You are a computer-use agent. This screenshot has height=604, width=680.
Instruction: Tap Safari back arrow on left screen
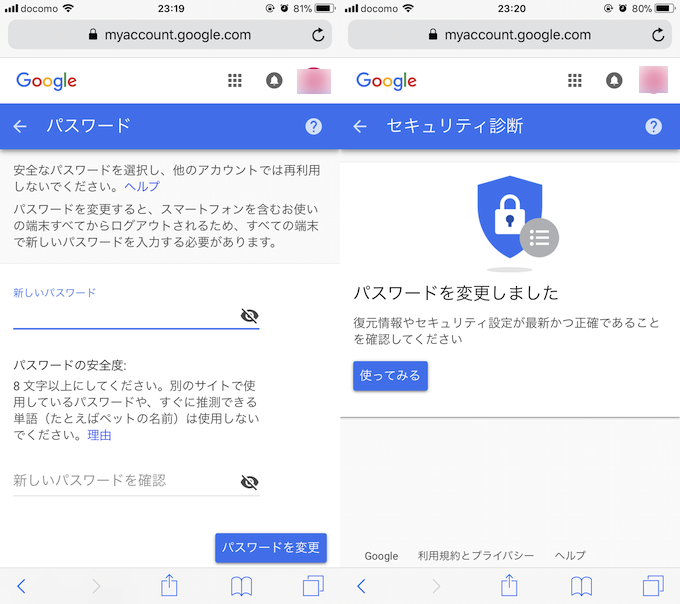[21, 586]
